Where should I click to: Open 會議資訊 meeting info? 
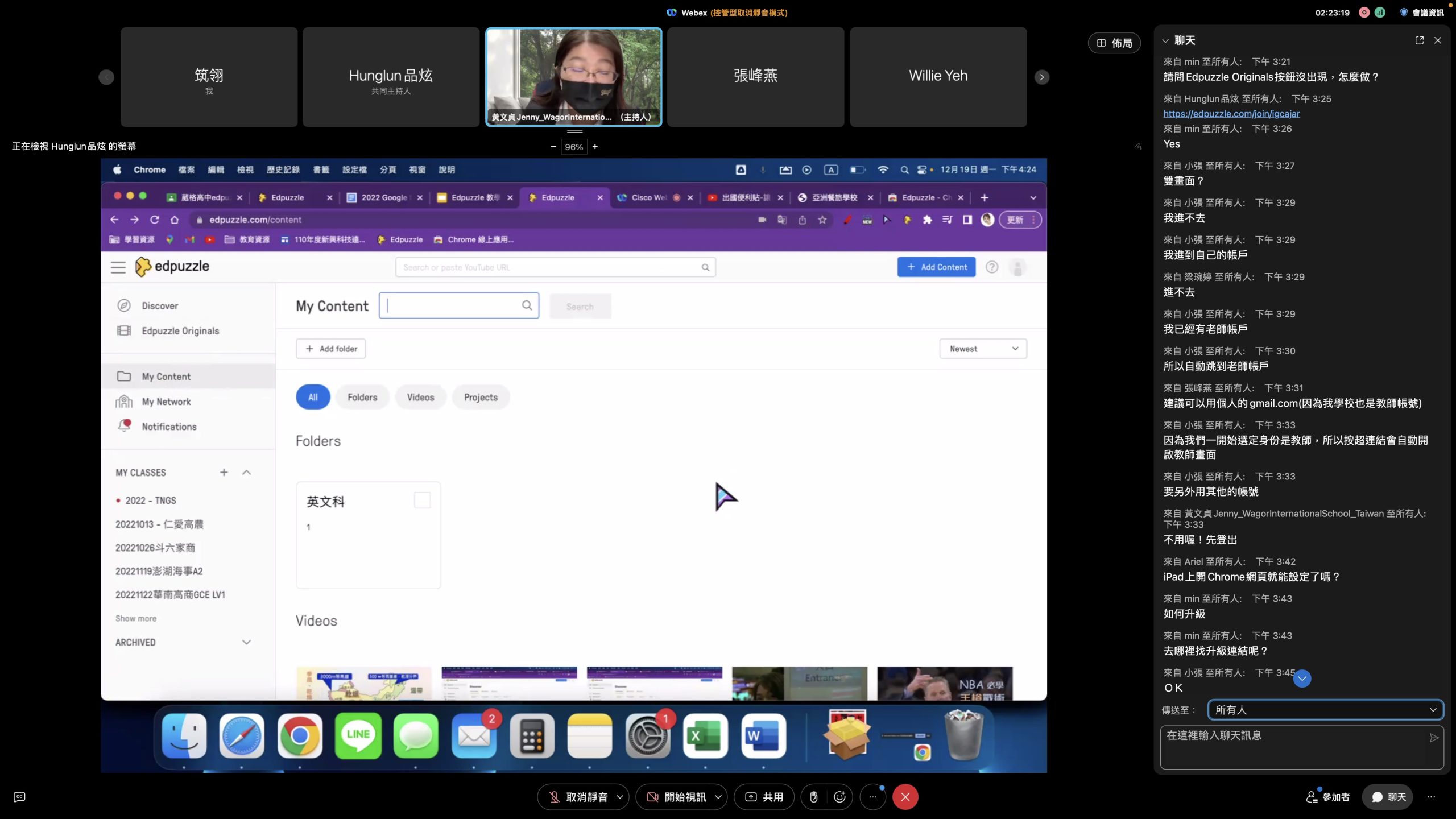click(1422, 13)
